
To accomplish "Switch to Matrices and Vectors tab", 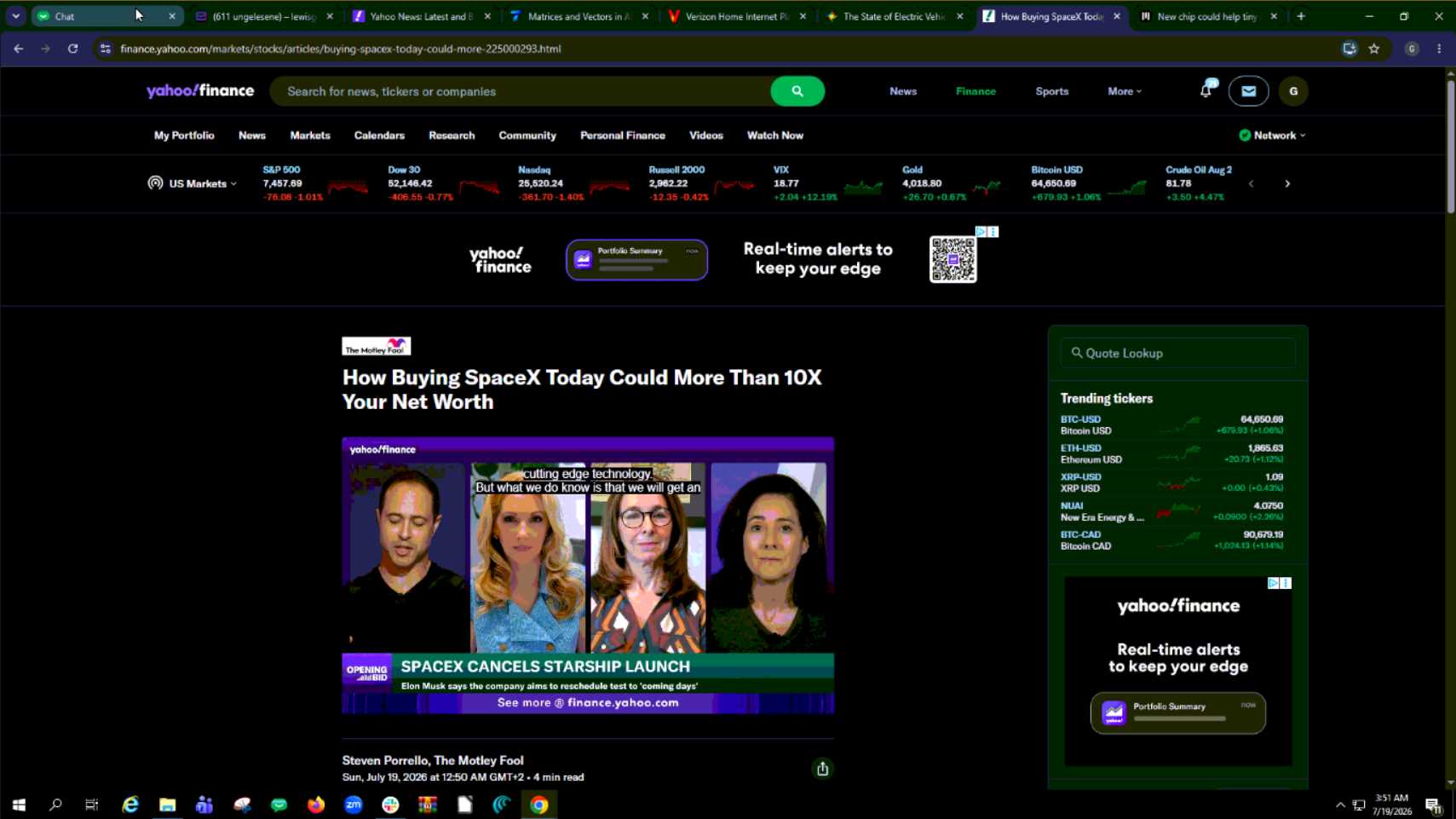I will (578, 16).
